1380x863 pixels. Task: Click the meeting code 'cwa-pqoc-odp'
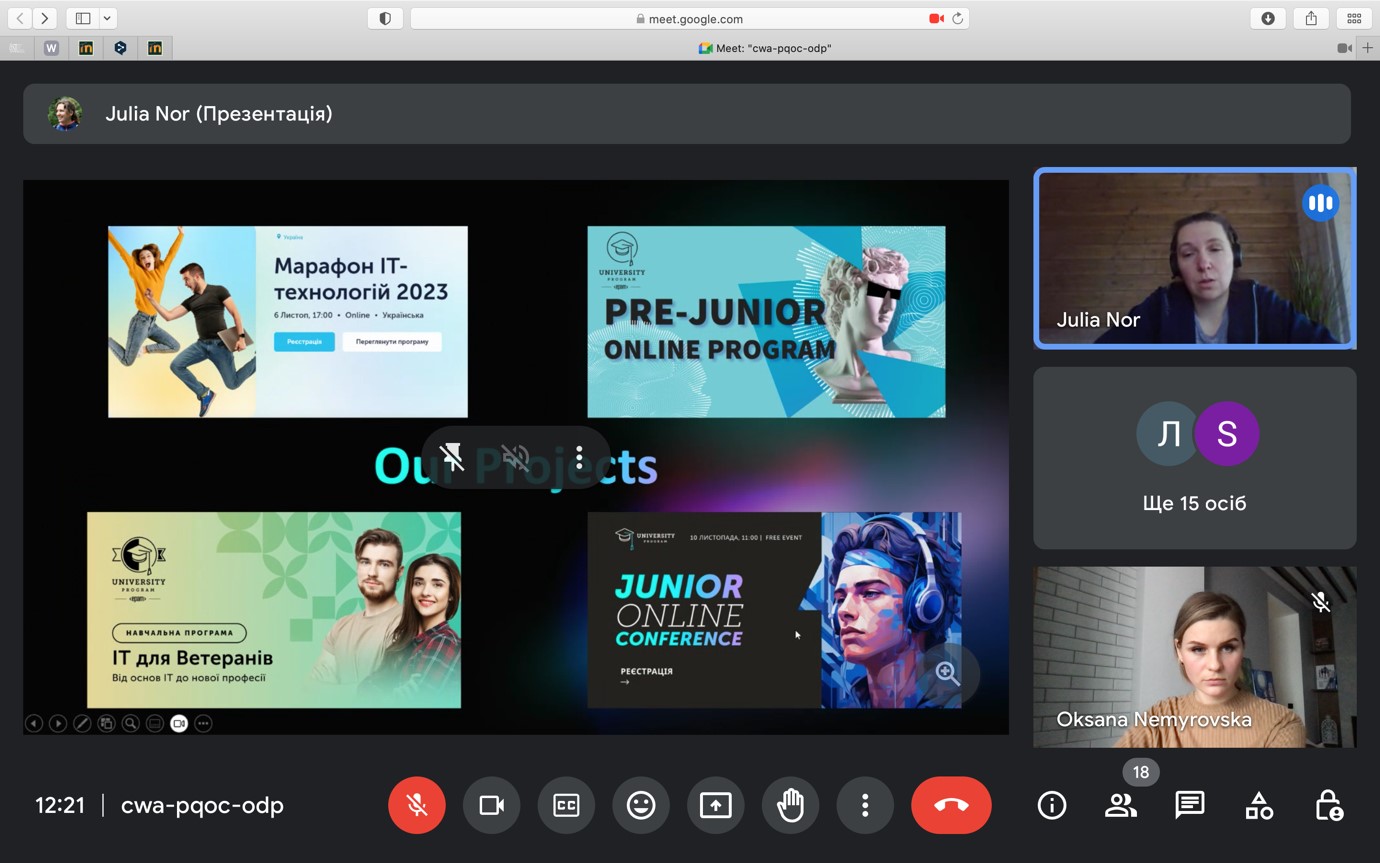(x=202, y=806)
